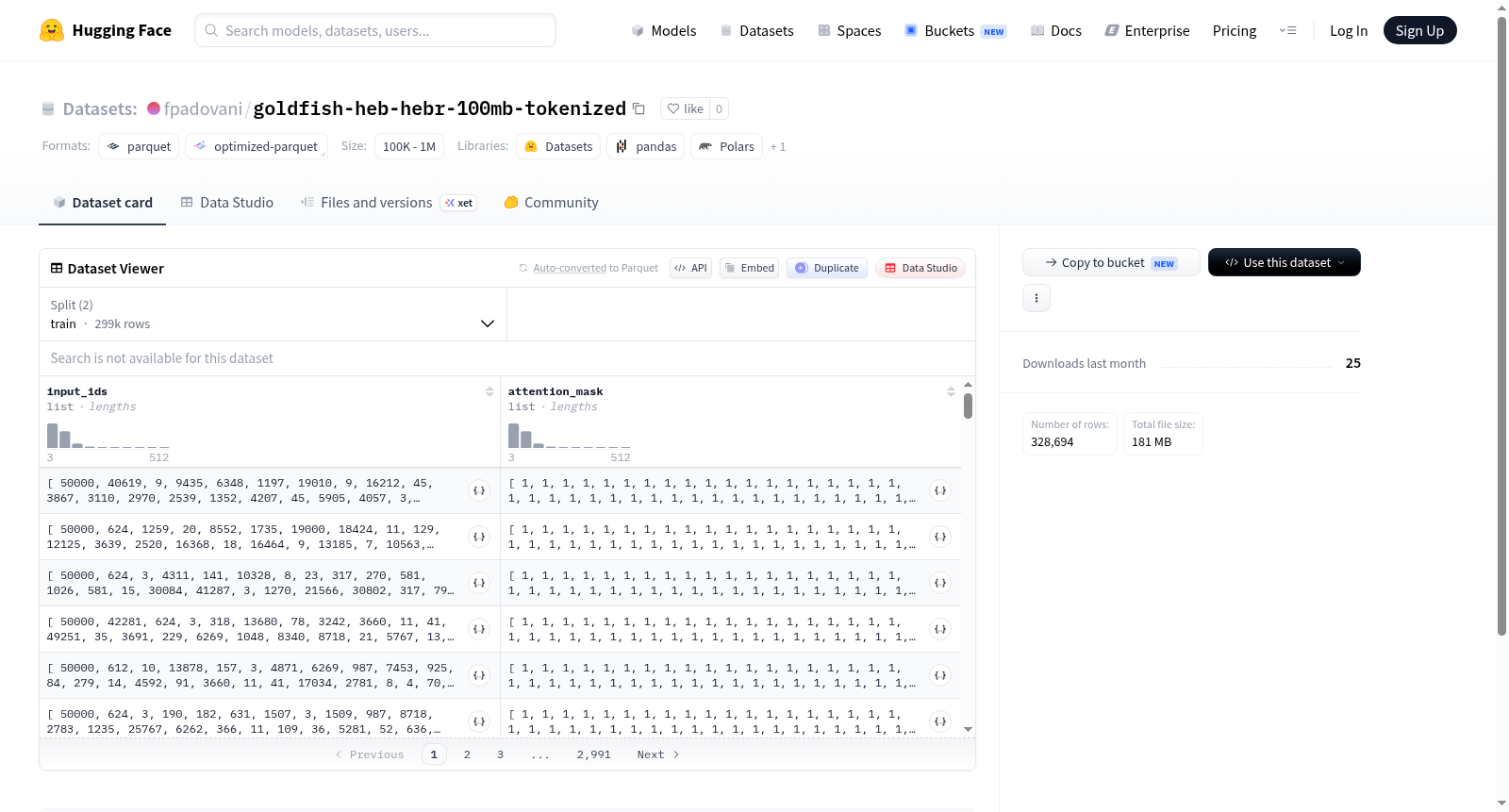This screenshot has width=1509, height=812.
Task: Click the Hugging Face logo icon
Action: (x=52, y=30)
